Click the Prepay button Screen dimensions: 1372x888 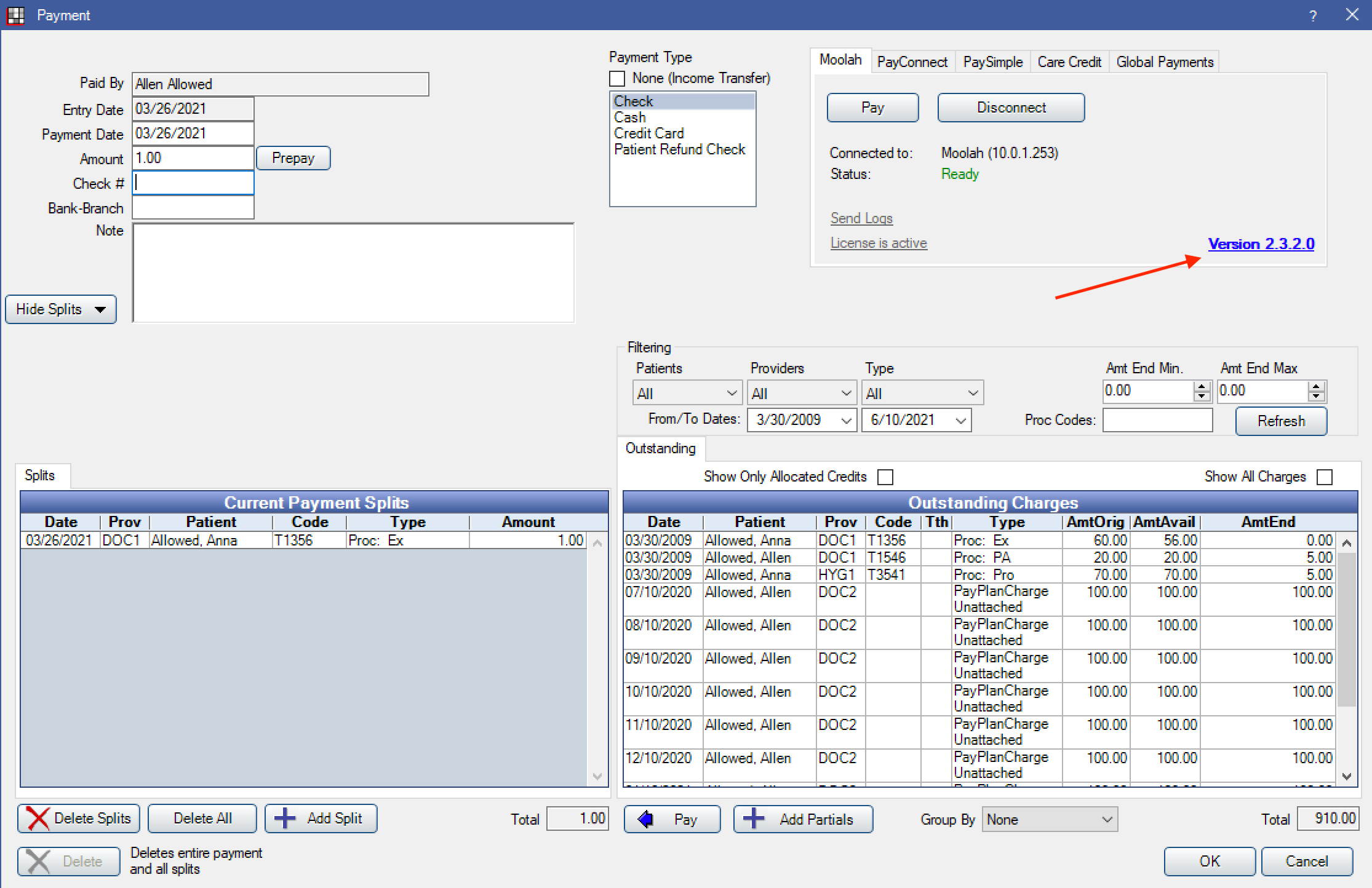(x=293, y=158)
